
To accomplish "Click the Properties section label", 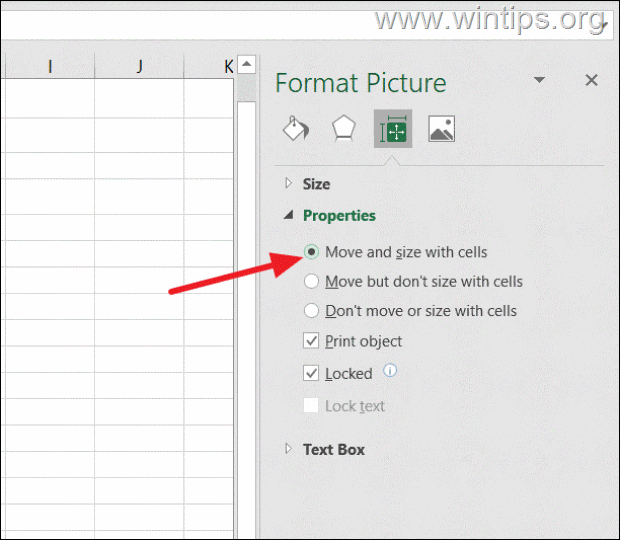I will click(339, 215).
